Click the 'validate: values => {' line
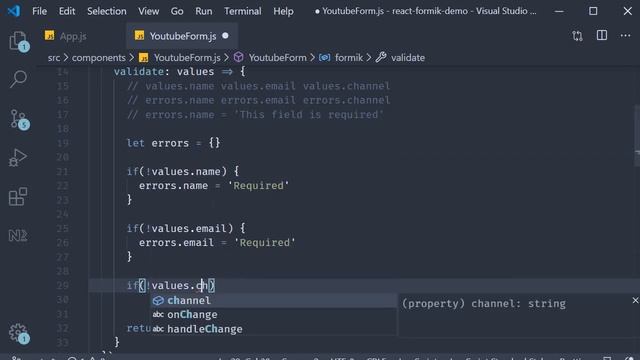640x360 pixels. (x=180, y=71)
